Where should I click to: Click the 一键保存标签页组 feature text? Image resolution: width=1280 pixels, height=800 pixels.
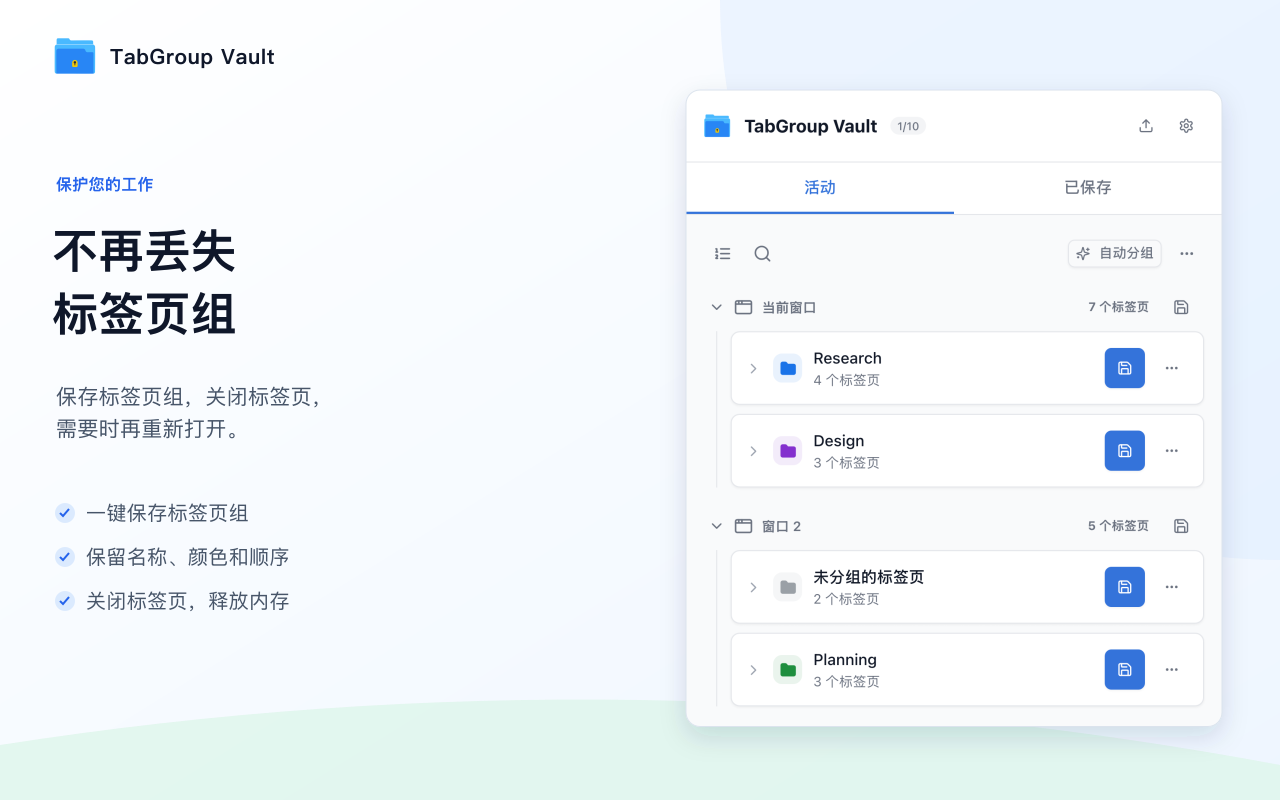[167, 514]
